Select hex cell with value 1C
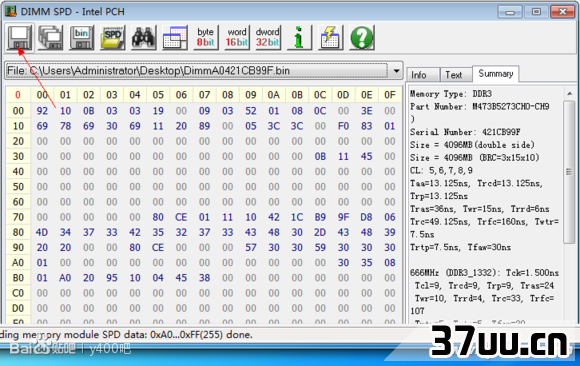The image size is (580, 366). point(297,217)
